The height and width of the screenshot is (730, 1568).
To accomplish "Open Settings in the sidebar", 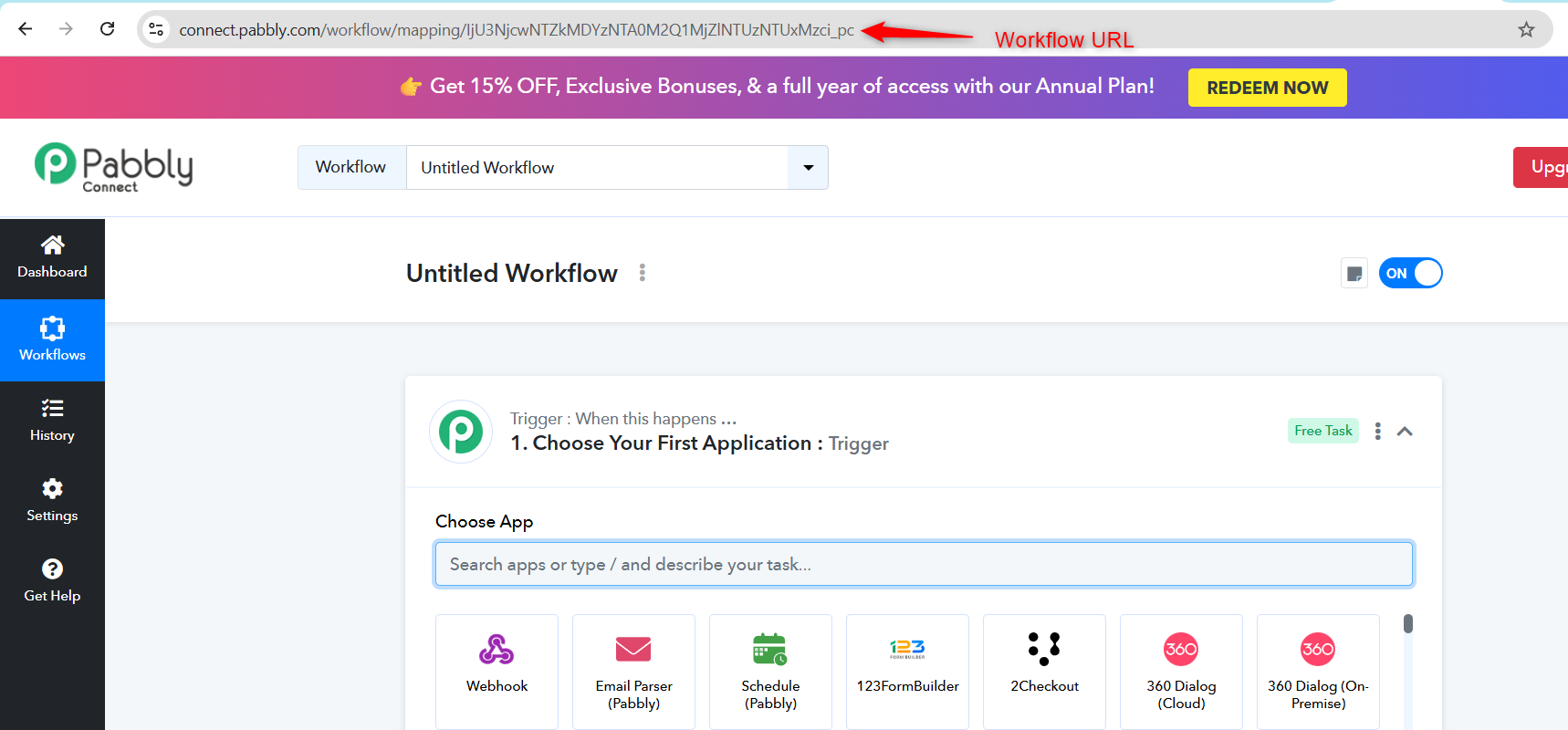I will [52, 501].
